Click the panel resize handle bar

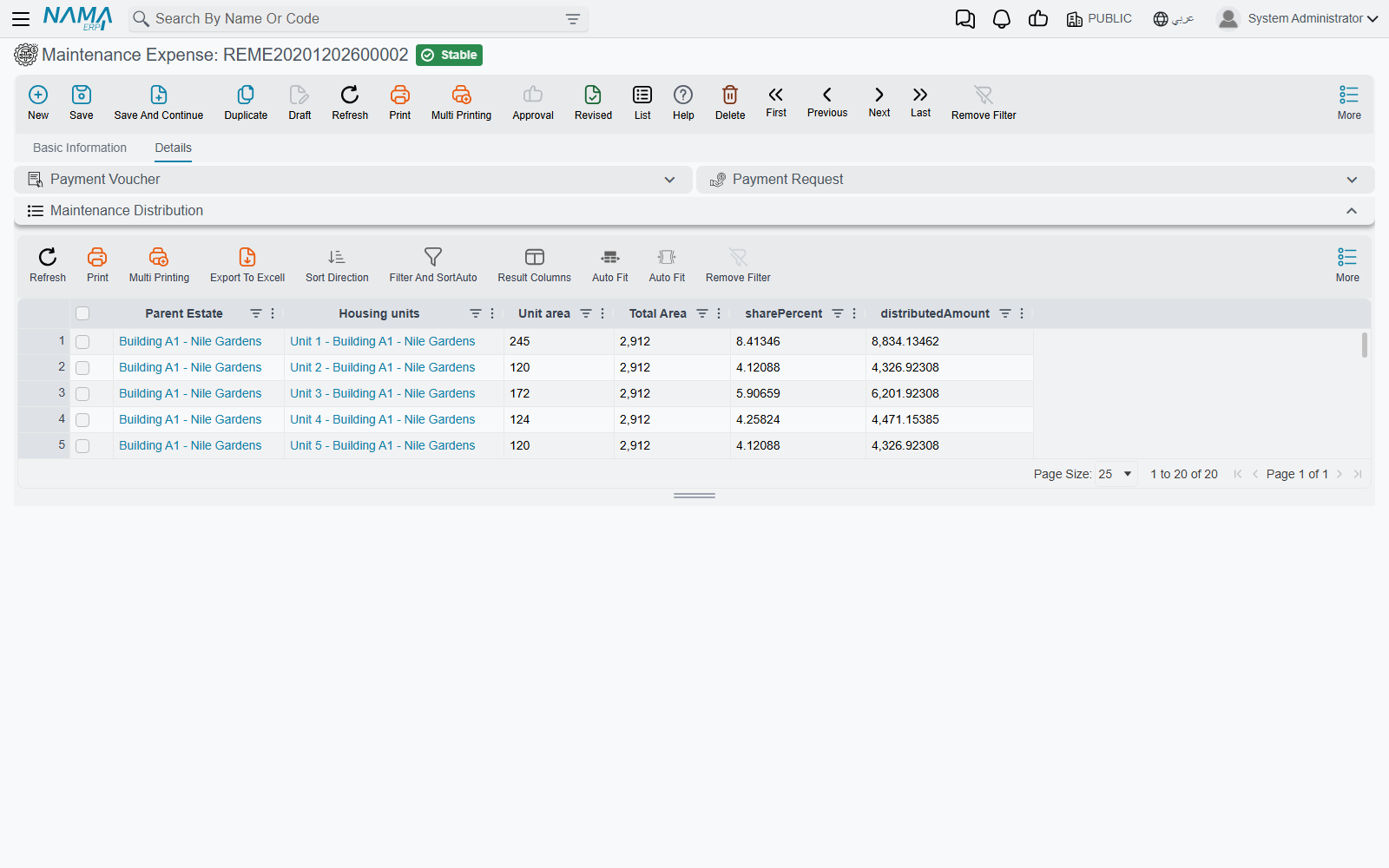point(694,496)
